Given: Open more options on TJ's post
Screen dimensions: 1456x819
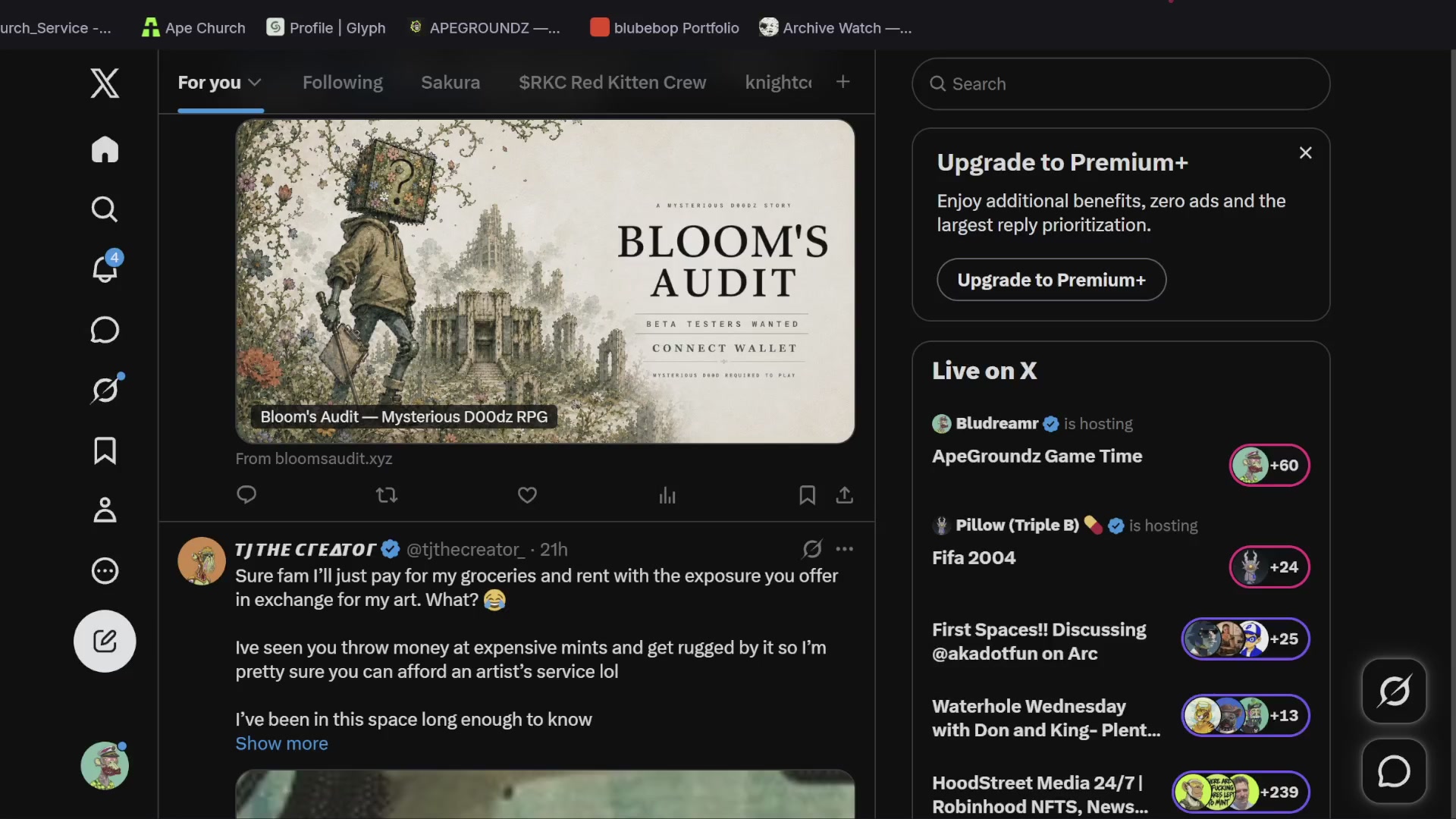Looking at the screenshot, I should tap(844, 548).
